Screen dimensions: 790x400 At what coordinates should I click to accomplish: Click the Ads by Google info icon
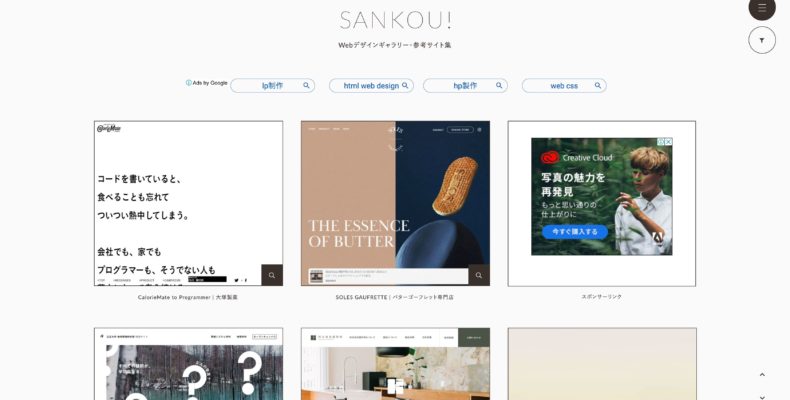point(188,83)
